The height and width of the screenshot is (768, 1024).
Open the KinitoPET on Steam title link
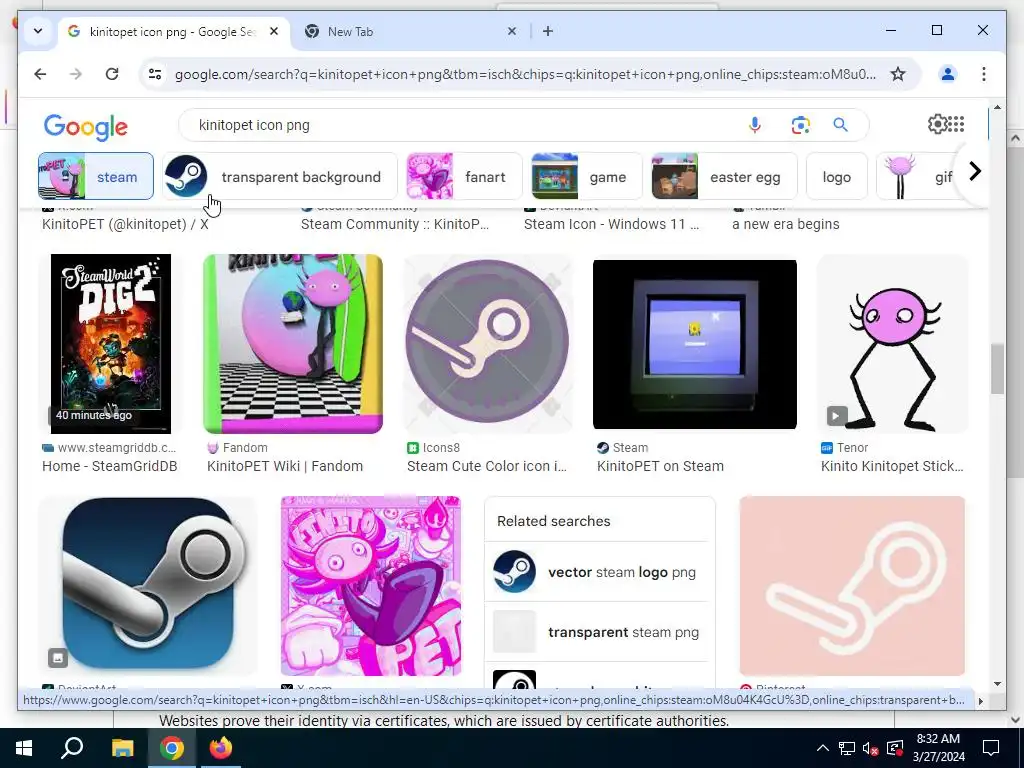[x=660, y=466]
